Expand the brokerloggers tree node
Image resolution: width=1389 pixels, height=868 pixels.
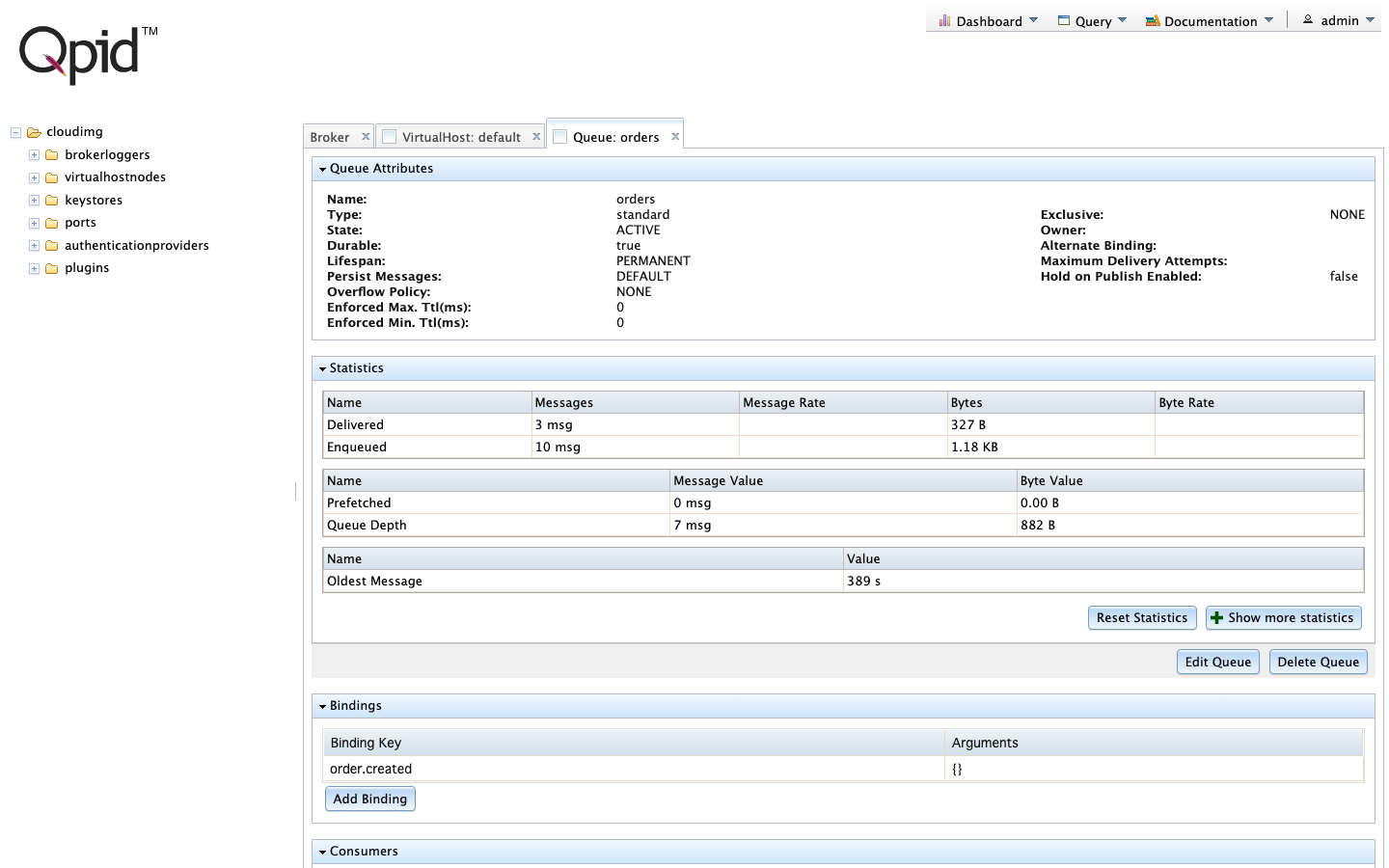coord(34,155)
